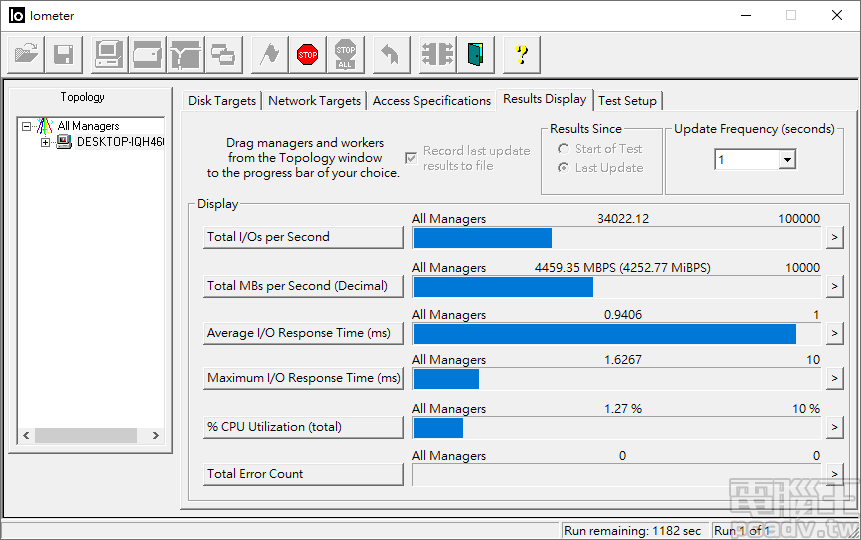Click 34022.12 IOPS value
The image size is (861, 540).
623,219
